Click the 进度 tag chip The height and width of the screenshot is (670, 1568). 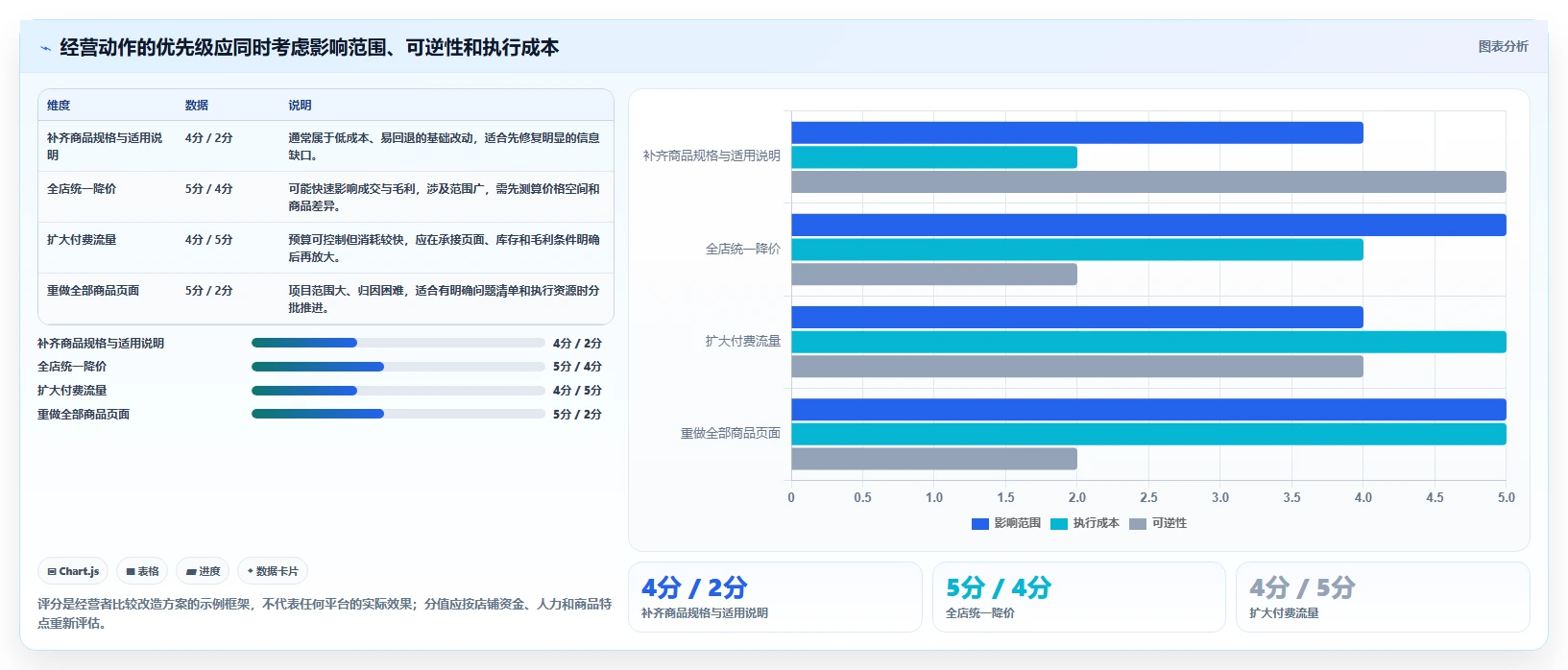pos(203,571)
